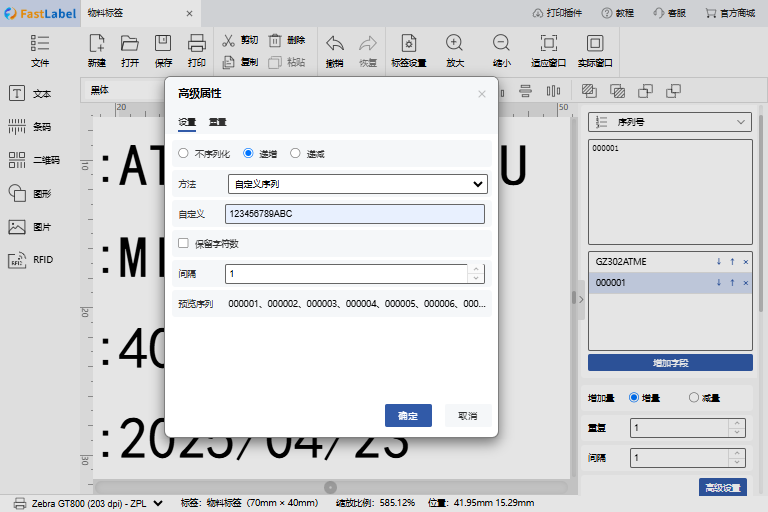Click the 删除 trash icon
The image size is (768, 512).
tap(275, 40)
